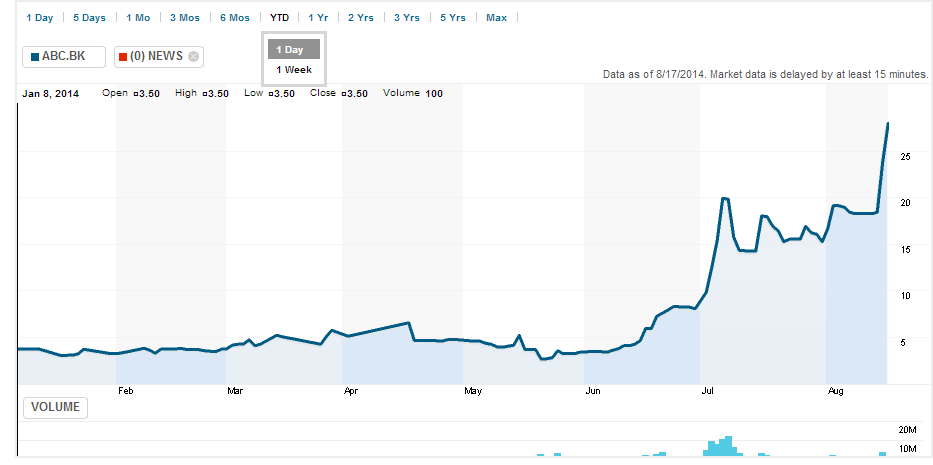933x465 pixels.
Task: Click the ABC.BK symbol button
Action: [64, 57]
